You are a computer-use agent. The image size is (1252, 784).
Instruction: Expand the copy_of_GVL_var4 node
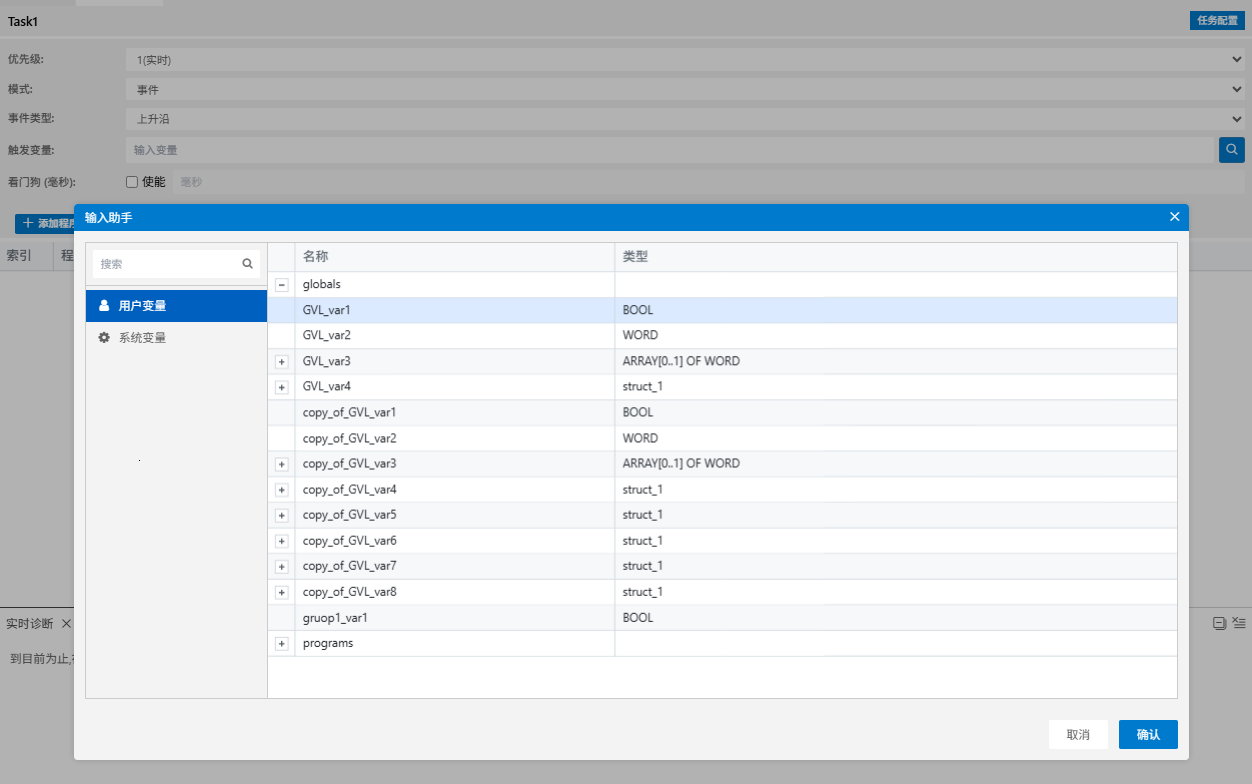(281, 490)
